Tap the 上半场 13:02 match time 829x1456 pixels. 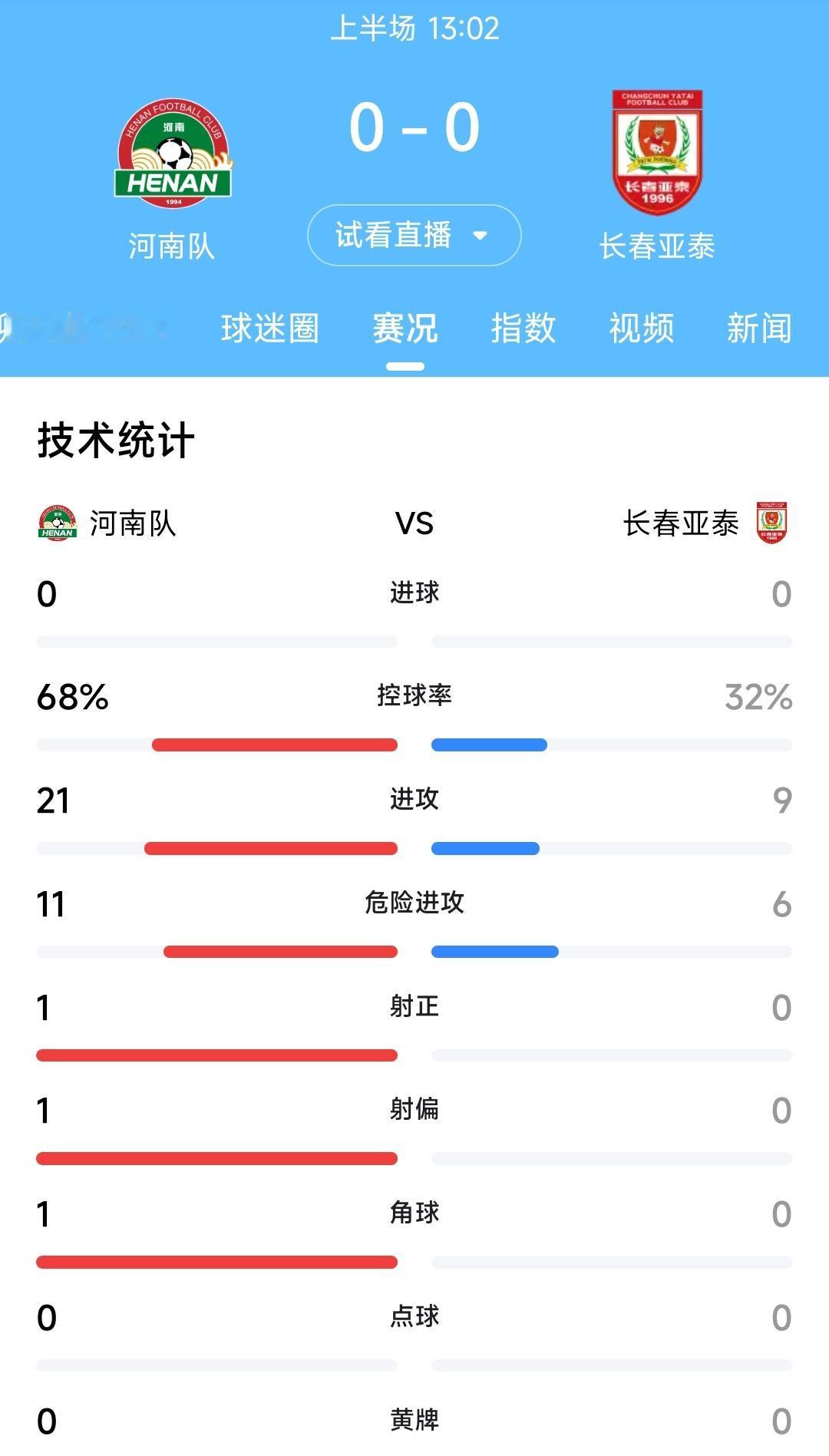point(414,28)
